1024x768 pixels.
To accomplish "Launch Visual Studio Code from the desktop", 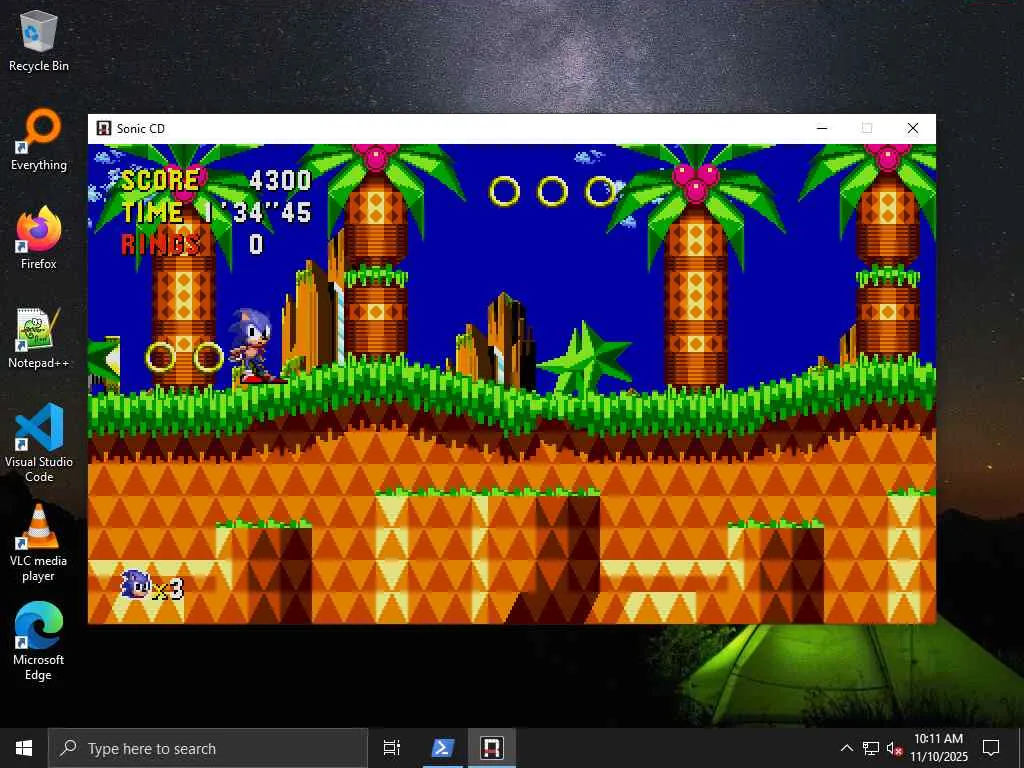I will 39,443.
